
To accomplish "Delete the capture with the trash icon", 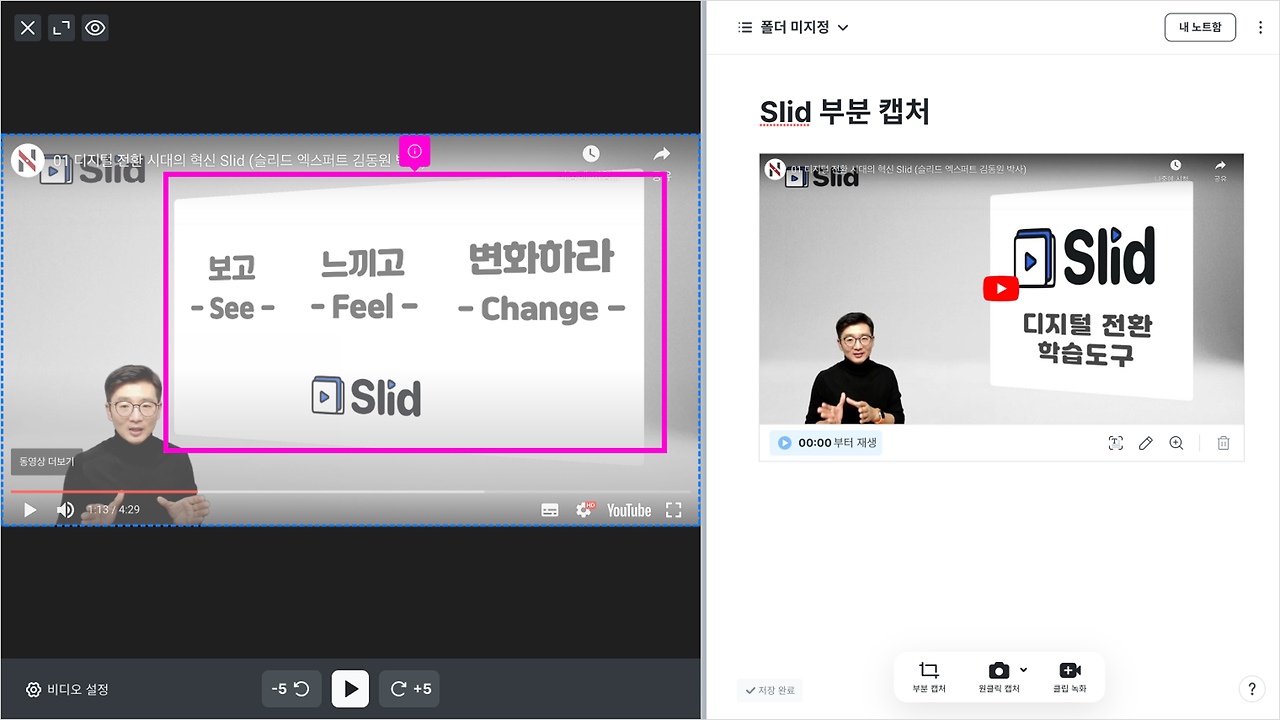I will point(1223,443).
